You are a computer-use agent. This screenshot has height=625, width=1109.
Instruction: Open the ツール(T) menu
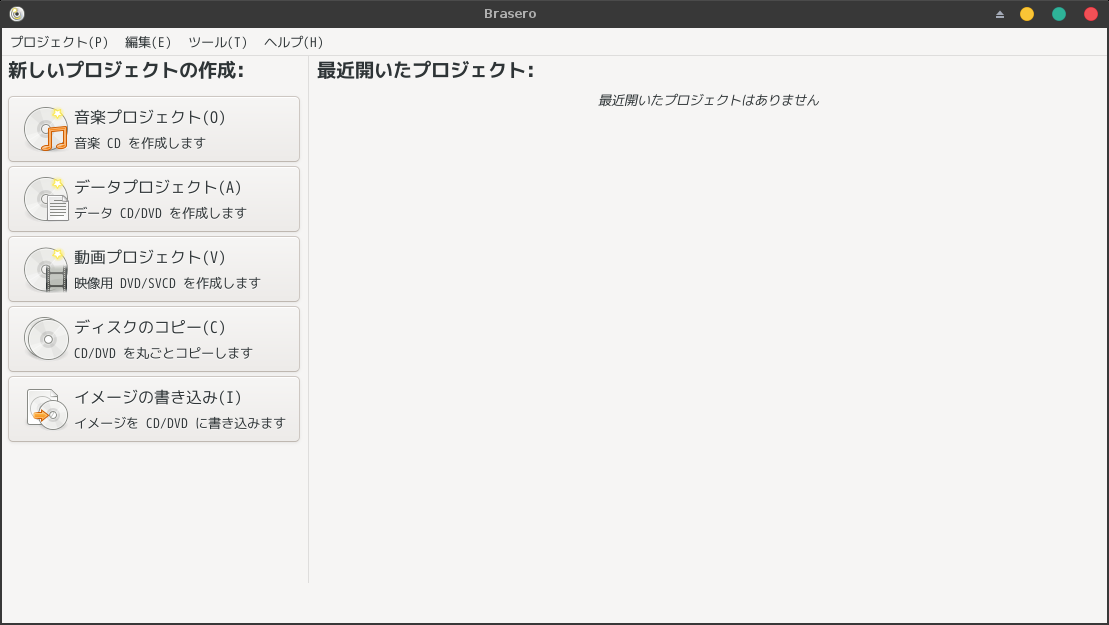[218, 42]
